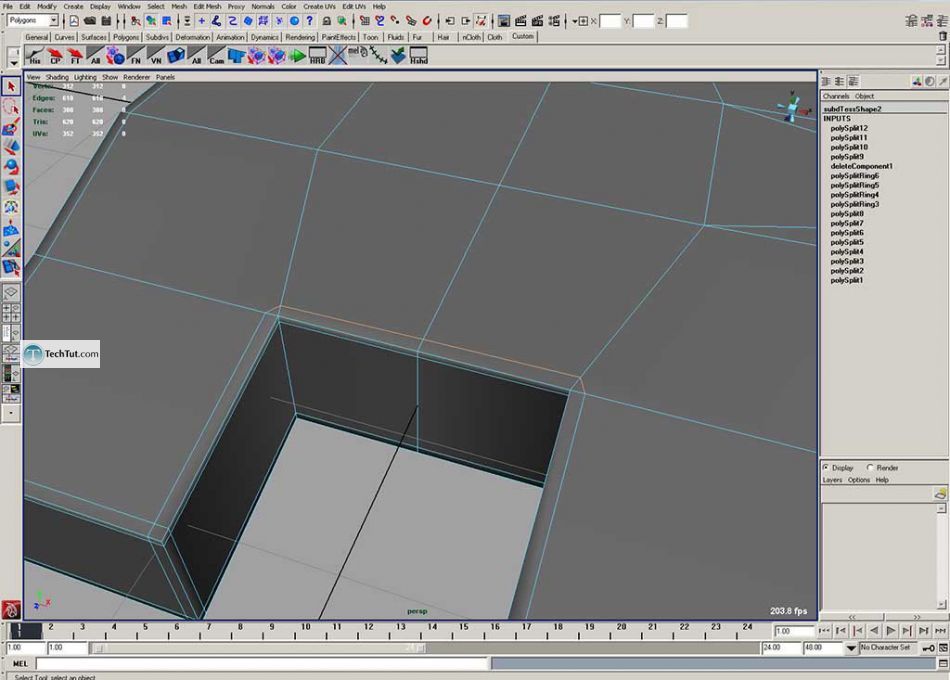This screenshot has width=950, height=680.
Task: Click the mel script shelf icon
Action: pos(357,56)
